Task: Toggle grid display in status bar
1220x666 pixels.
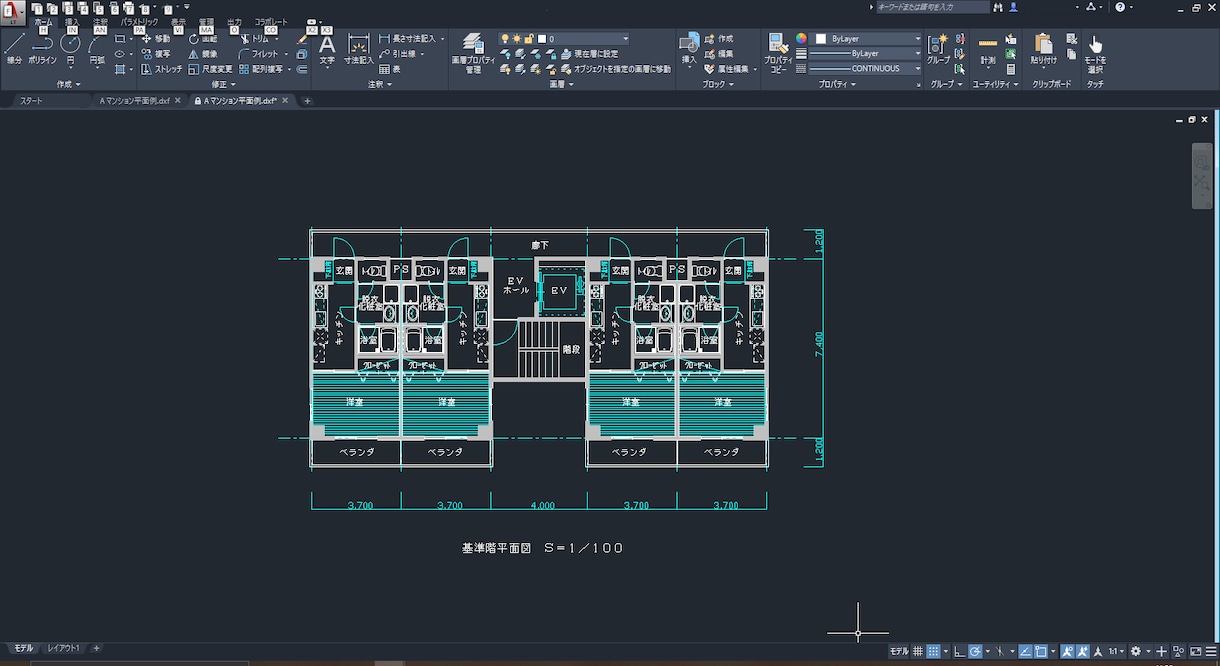Action: click(918, 651)
